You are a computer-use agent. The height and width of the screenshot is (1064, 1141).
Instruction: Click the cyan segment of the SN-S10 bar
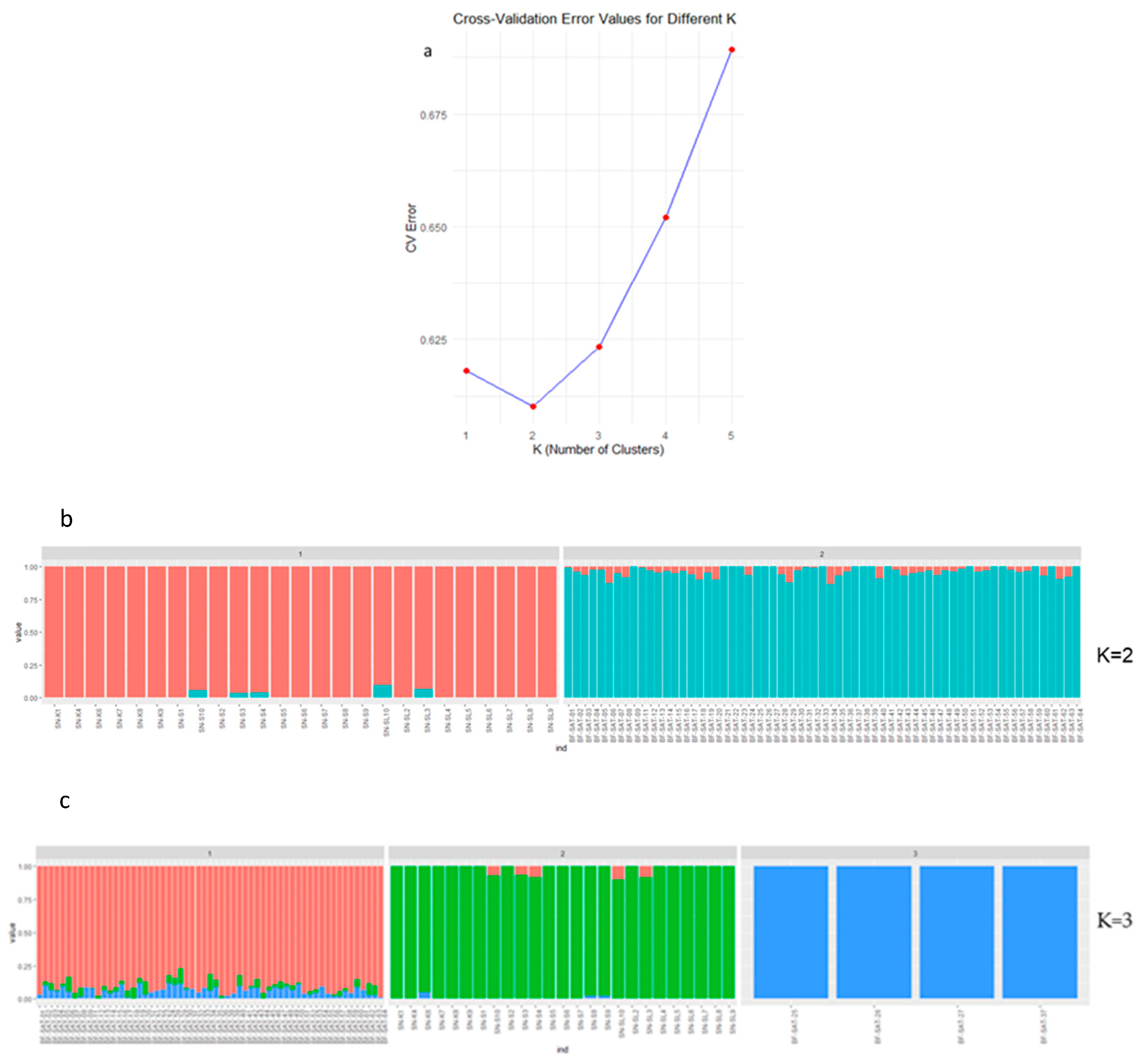click(x=198, y=694)
